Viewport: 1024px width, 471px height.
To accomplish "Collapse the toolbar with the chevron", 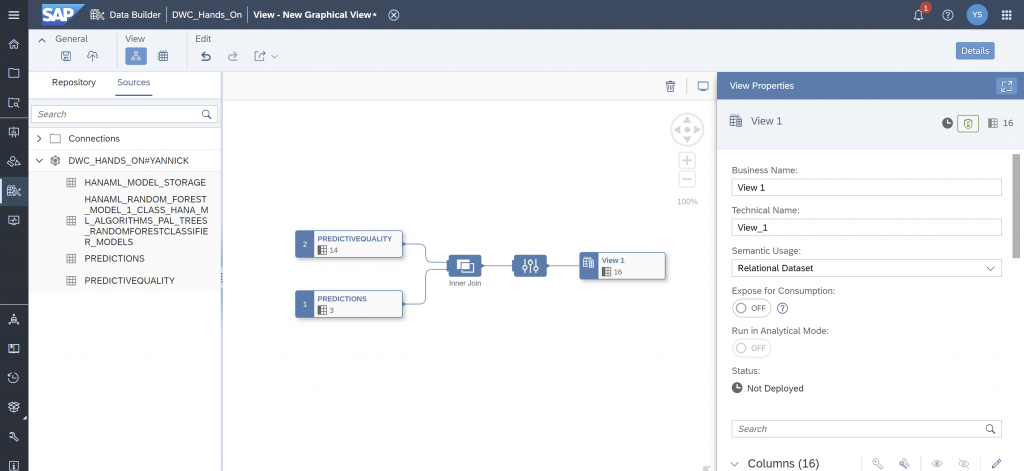I will point(42,40).
